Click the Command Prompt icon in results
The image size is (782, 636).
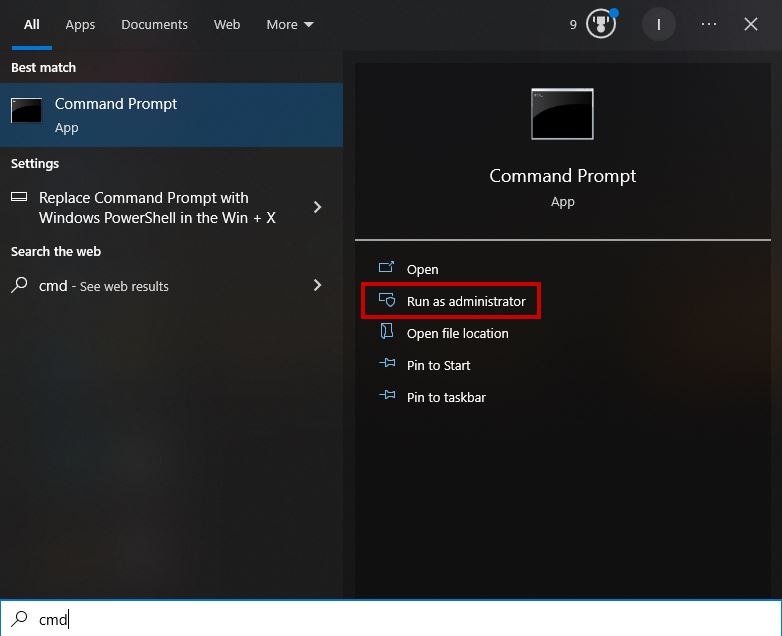(x=26, y=110)
